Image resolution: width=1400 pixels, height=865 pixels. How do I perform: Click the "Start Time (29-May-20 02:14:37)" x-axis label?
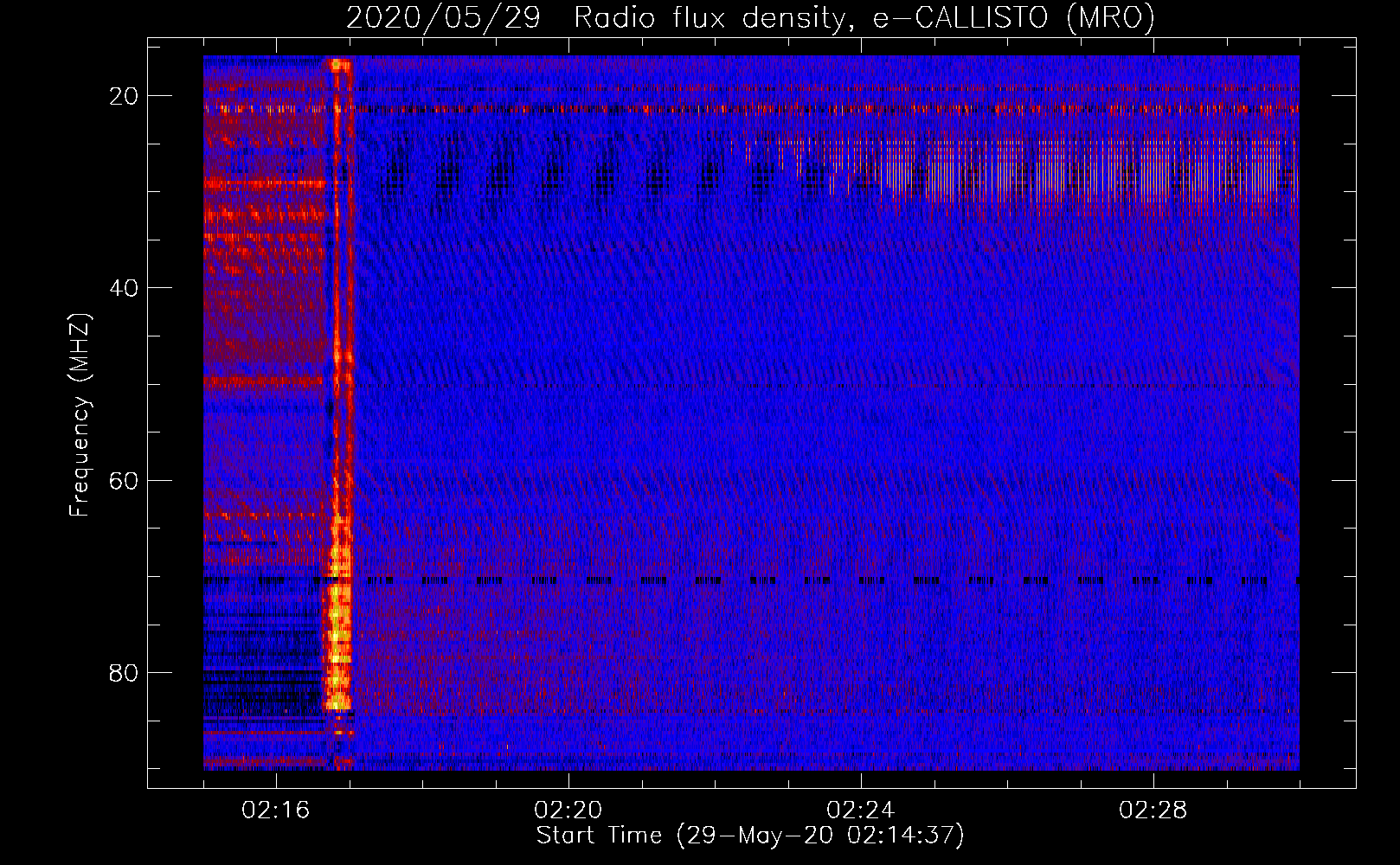point(750,836)
